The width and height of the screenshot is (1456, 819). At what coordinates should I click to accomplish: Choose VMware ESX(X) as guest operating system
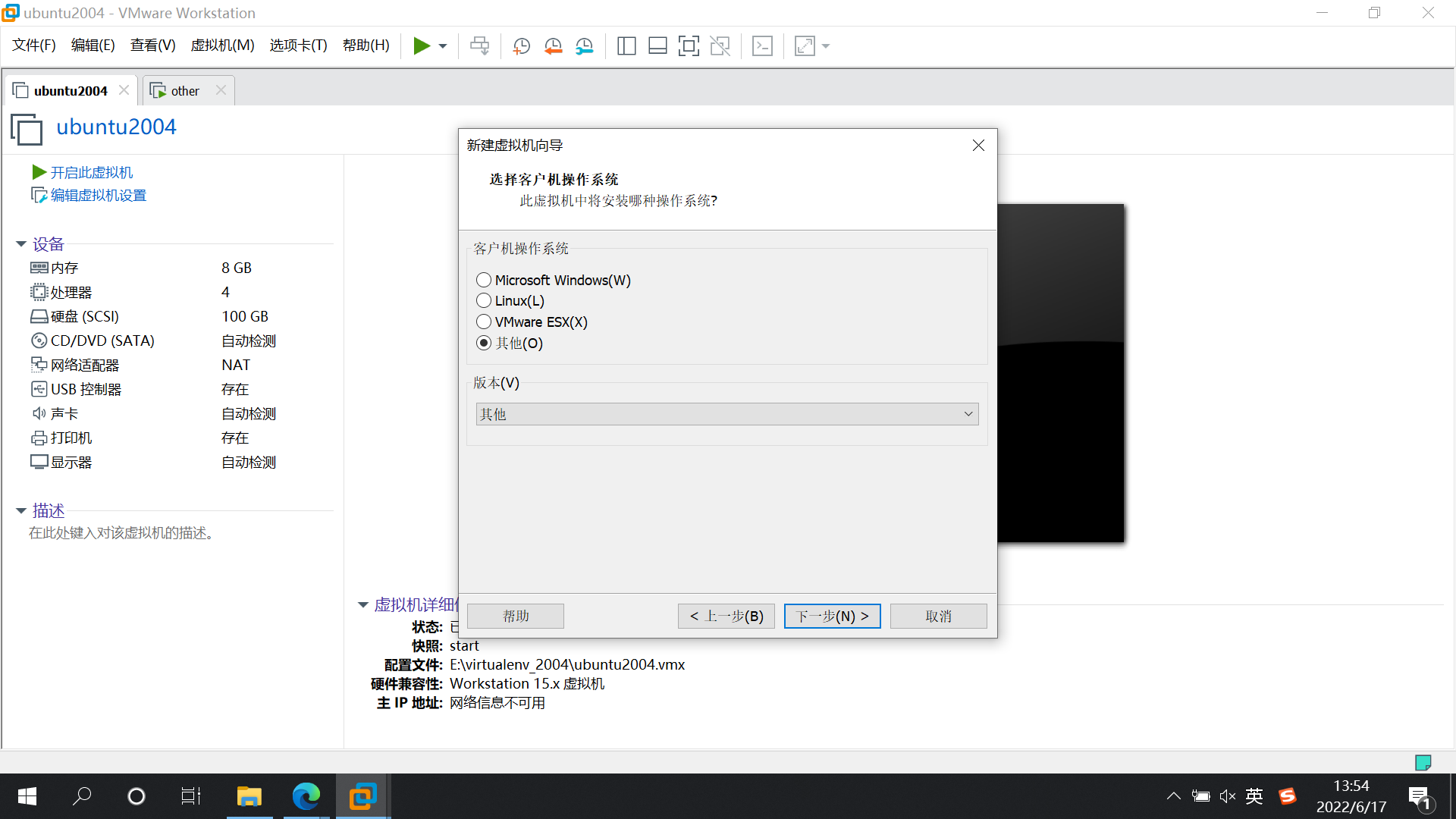pos(483,322)
